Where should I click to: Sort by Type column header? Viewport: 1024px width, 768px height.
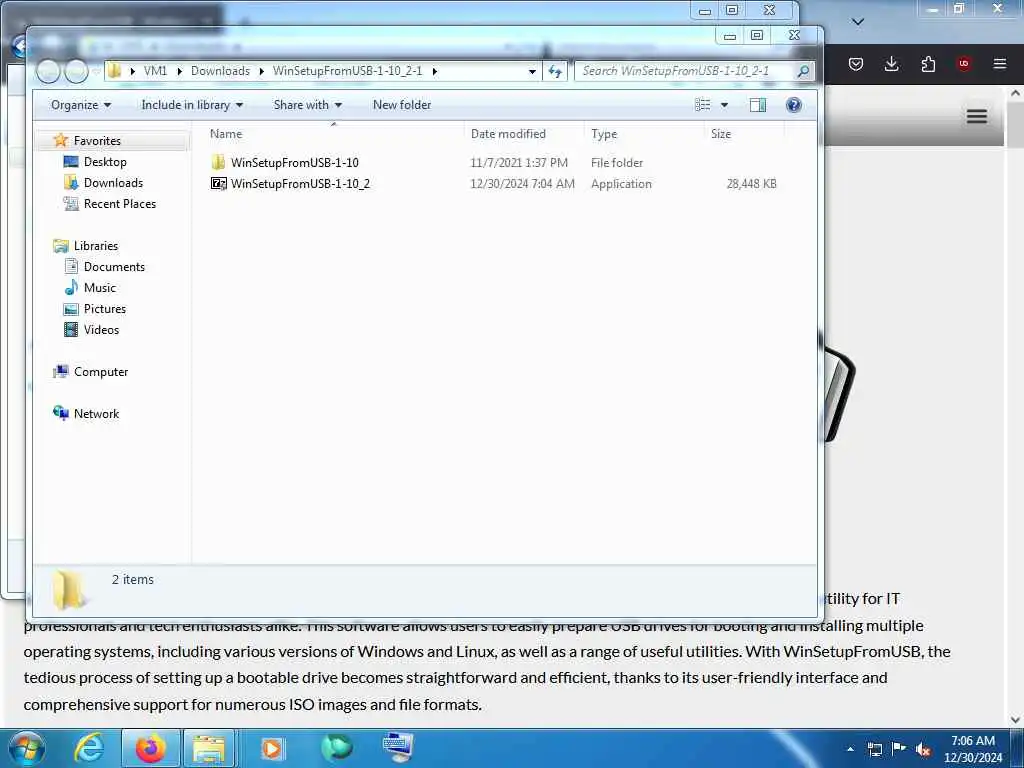[645, 134]
